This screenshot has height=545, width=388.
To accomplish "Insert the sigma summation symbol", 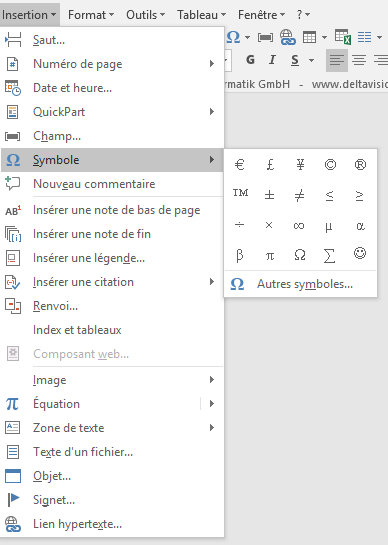I will (329, 256).
